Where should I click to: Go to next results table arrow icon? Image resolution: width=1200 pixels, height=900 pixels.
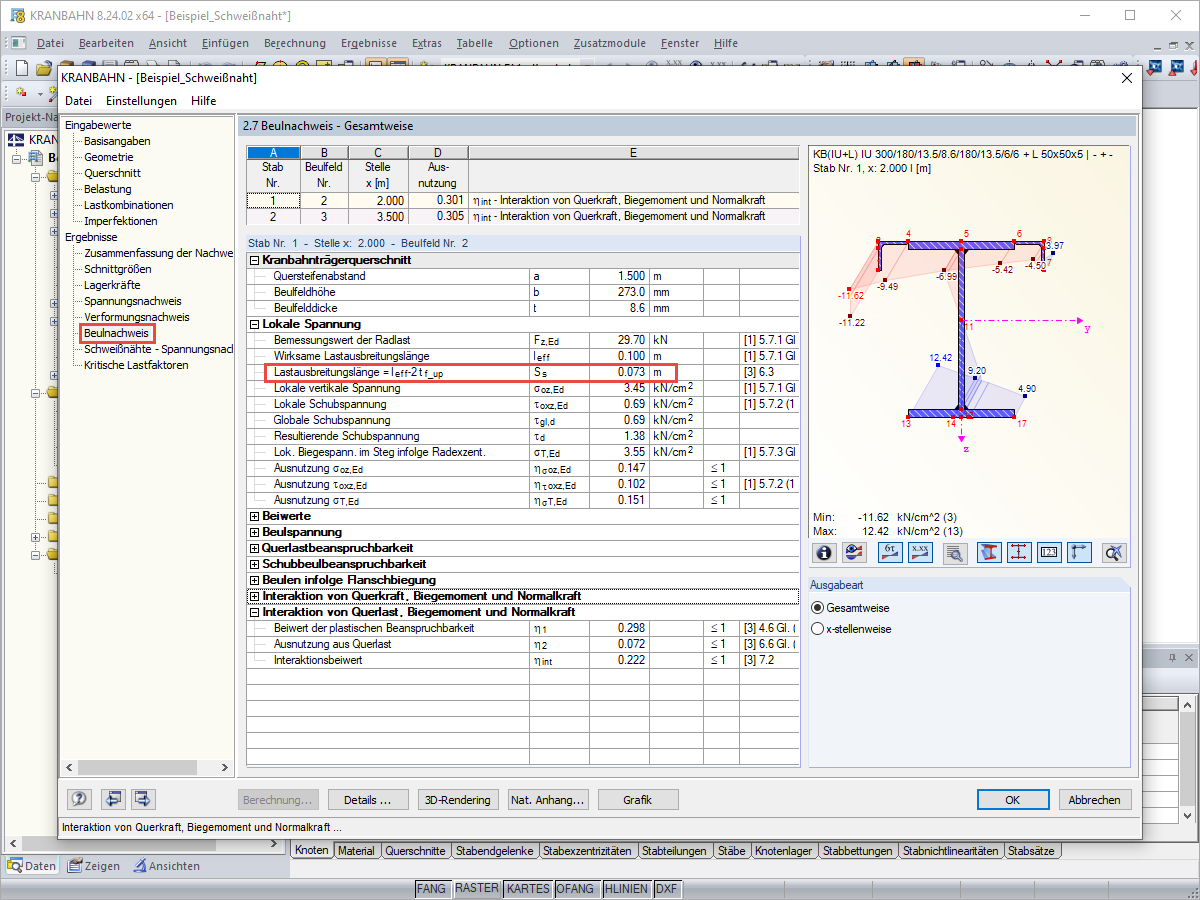144,799
